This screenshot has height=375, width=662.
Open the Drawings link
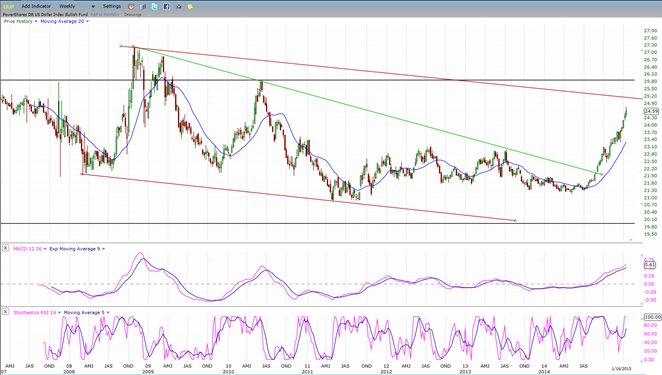[133, 14]
